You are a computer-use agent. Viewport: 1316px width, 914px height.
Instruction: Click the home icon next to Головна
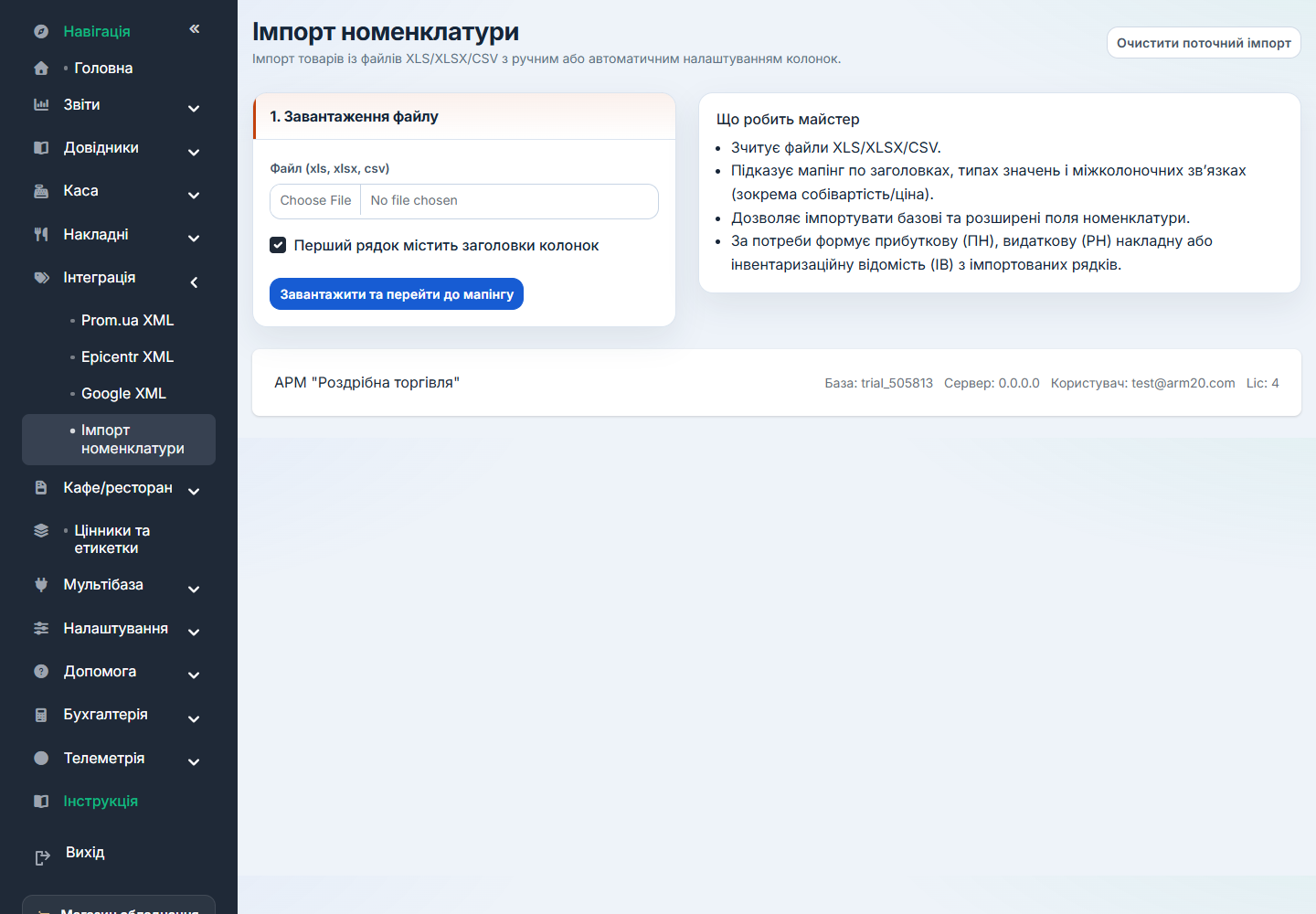pos(41,68)
